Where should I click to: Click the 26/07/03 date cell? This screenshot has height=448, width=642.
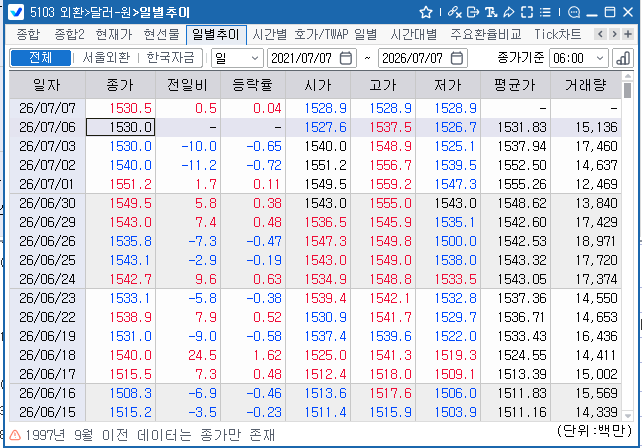[47, 146]
